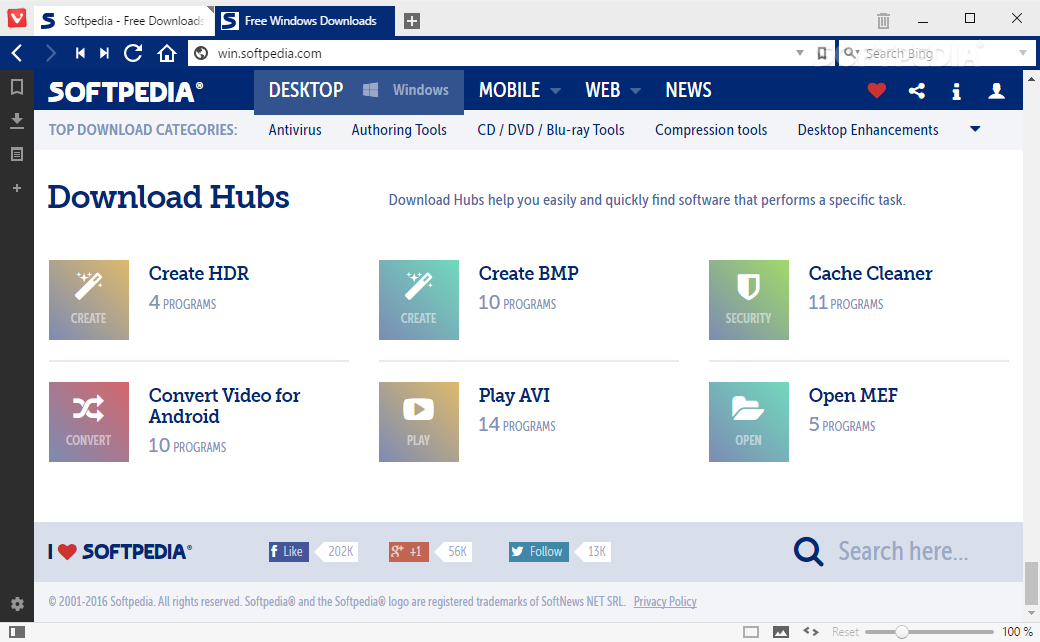Open the DESKTOP section
1040x642 pixels.
306,90
